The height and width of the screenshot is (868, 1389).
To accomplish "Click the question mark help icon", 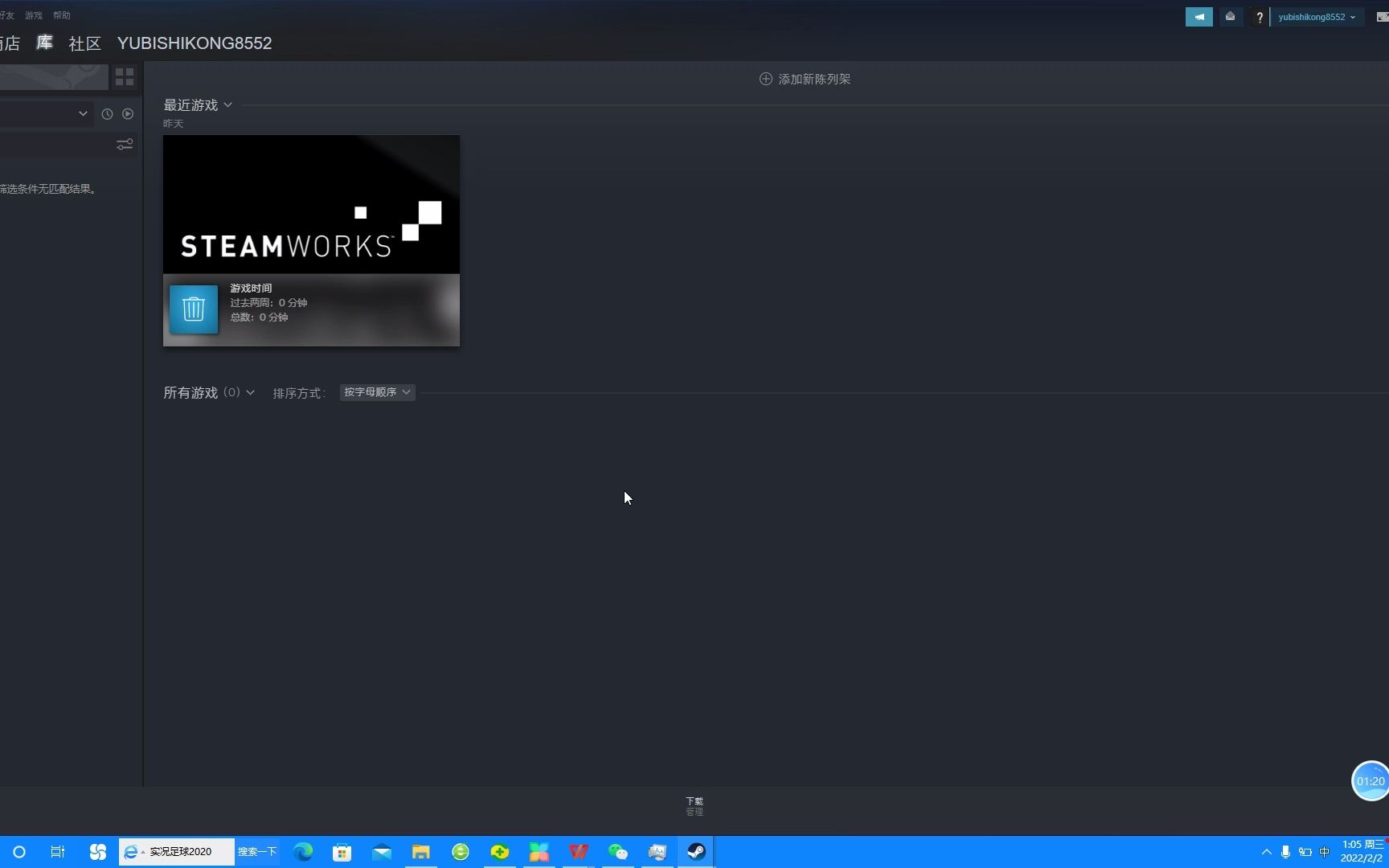I will click(x=1259, y=17).
